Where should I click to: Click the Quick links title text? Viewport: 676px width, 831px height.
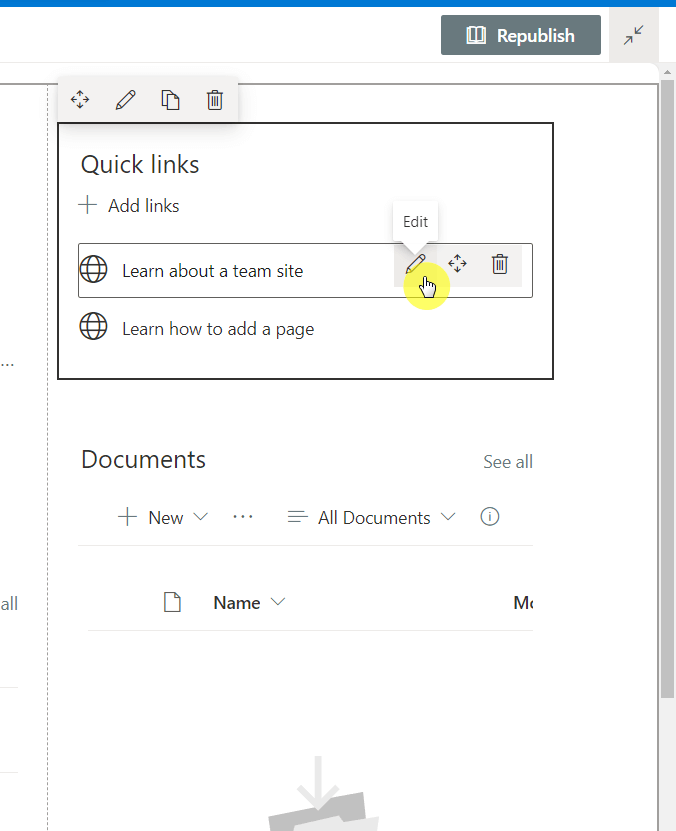tap(140, 164)
